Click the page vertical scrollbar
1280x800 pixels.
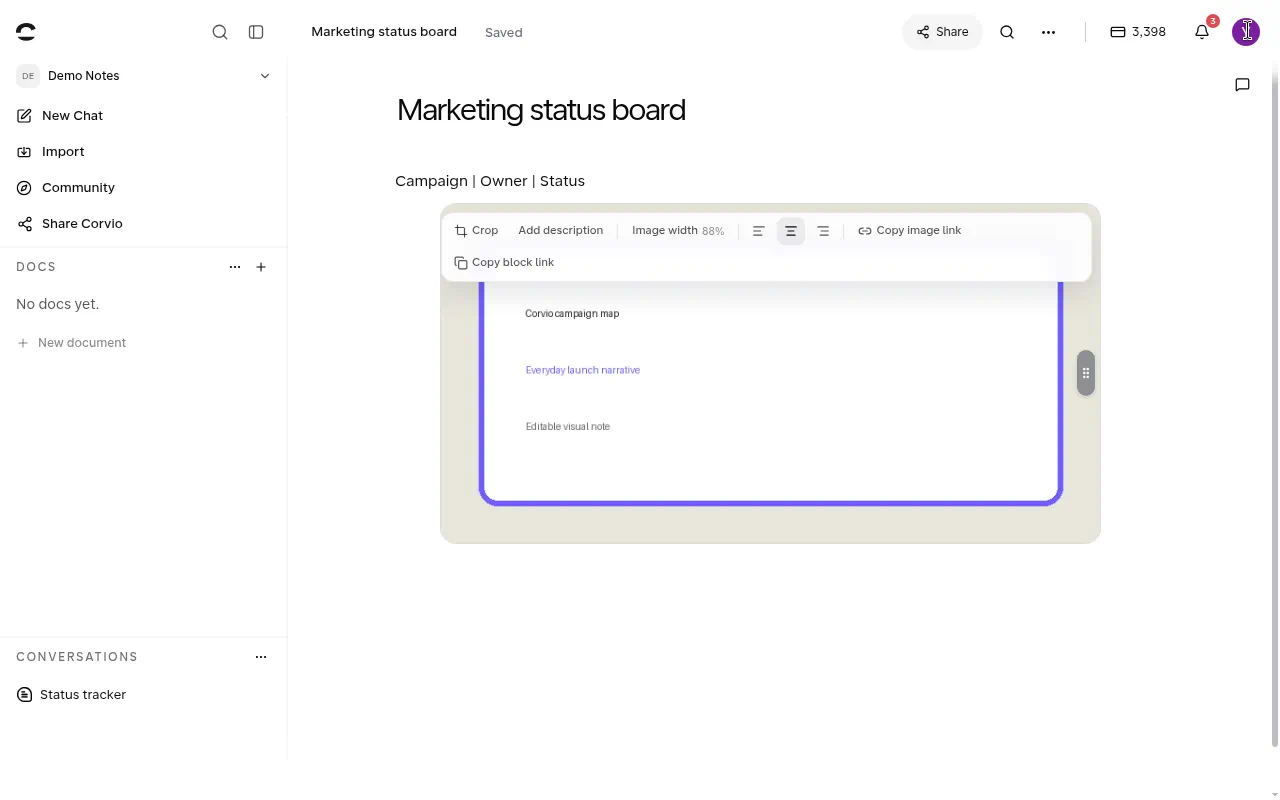(x=1274, y=400)
